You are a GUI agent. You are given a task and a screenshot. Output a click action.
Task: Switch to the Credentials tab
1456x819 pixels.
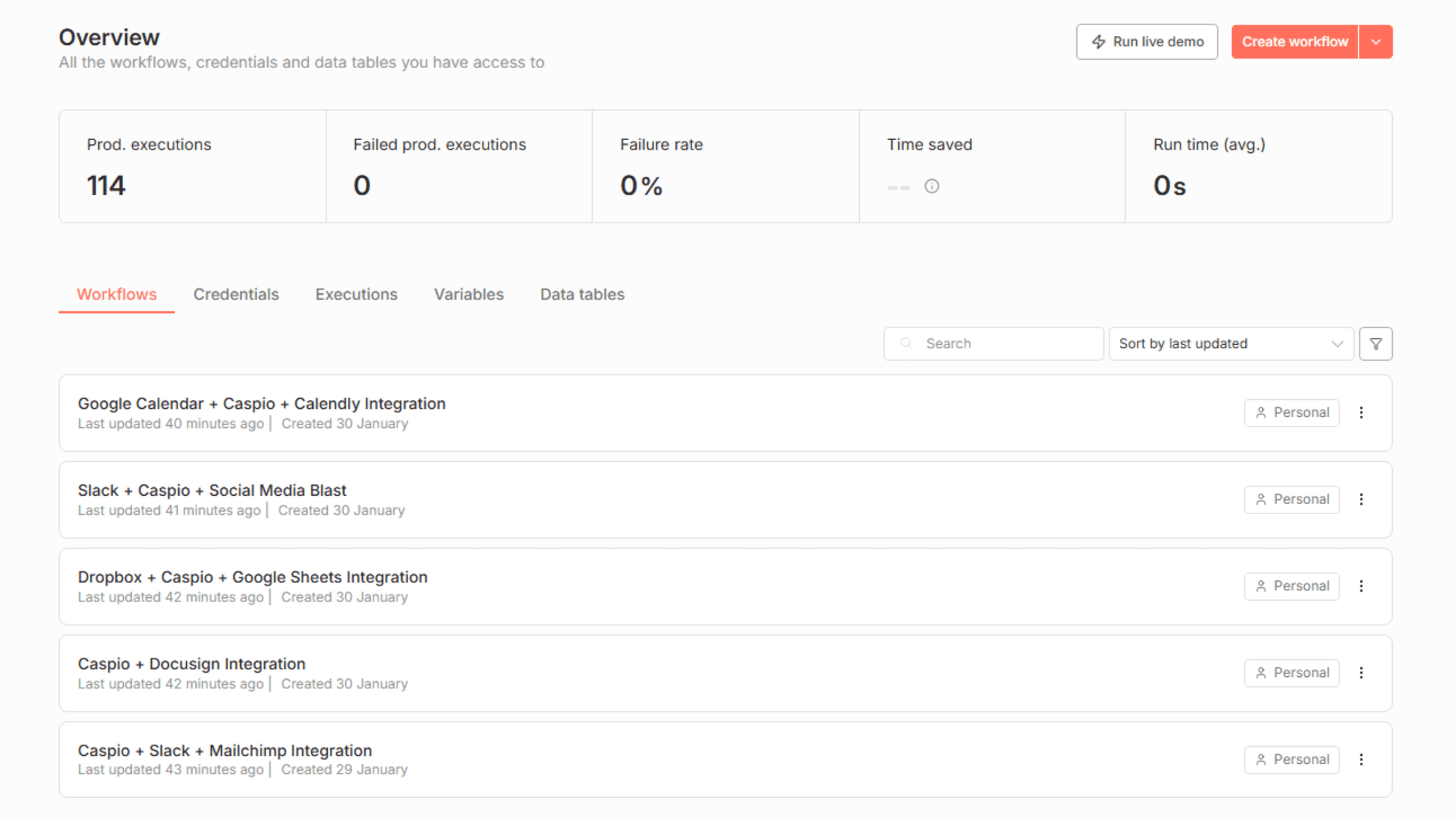click(236, 294)
